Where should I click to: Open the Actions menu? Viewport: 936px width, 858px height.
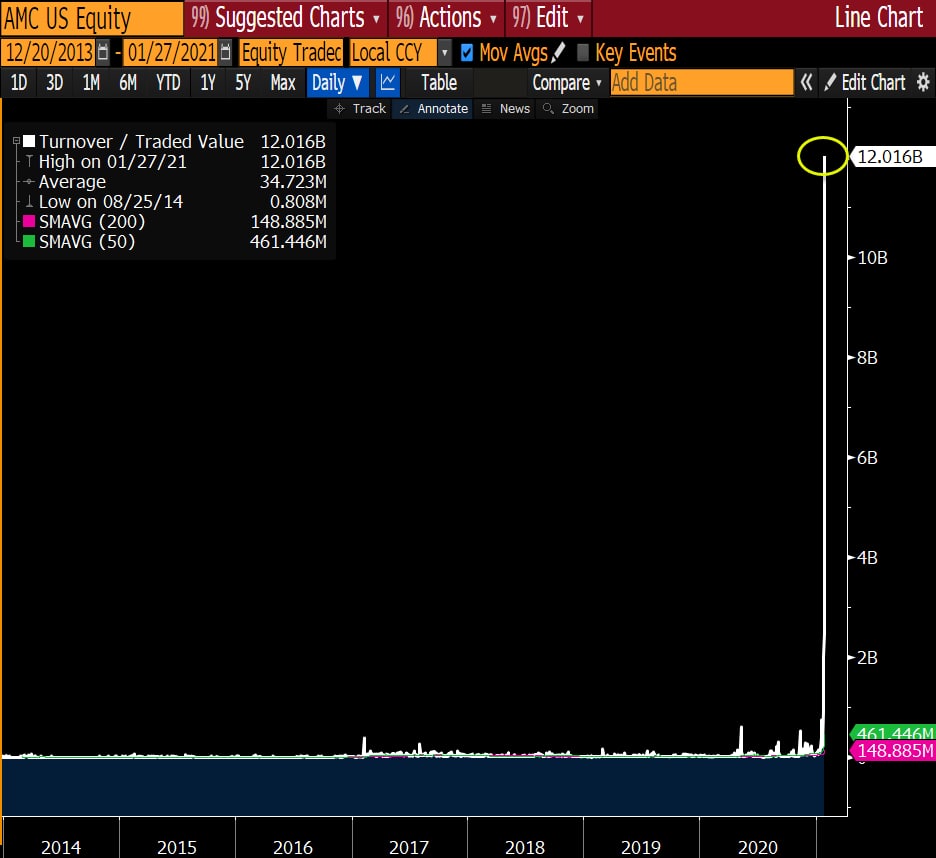tap(447, 18)
